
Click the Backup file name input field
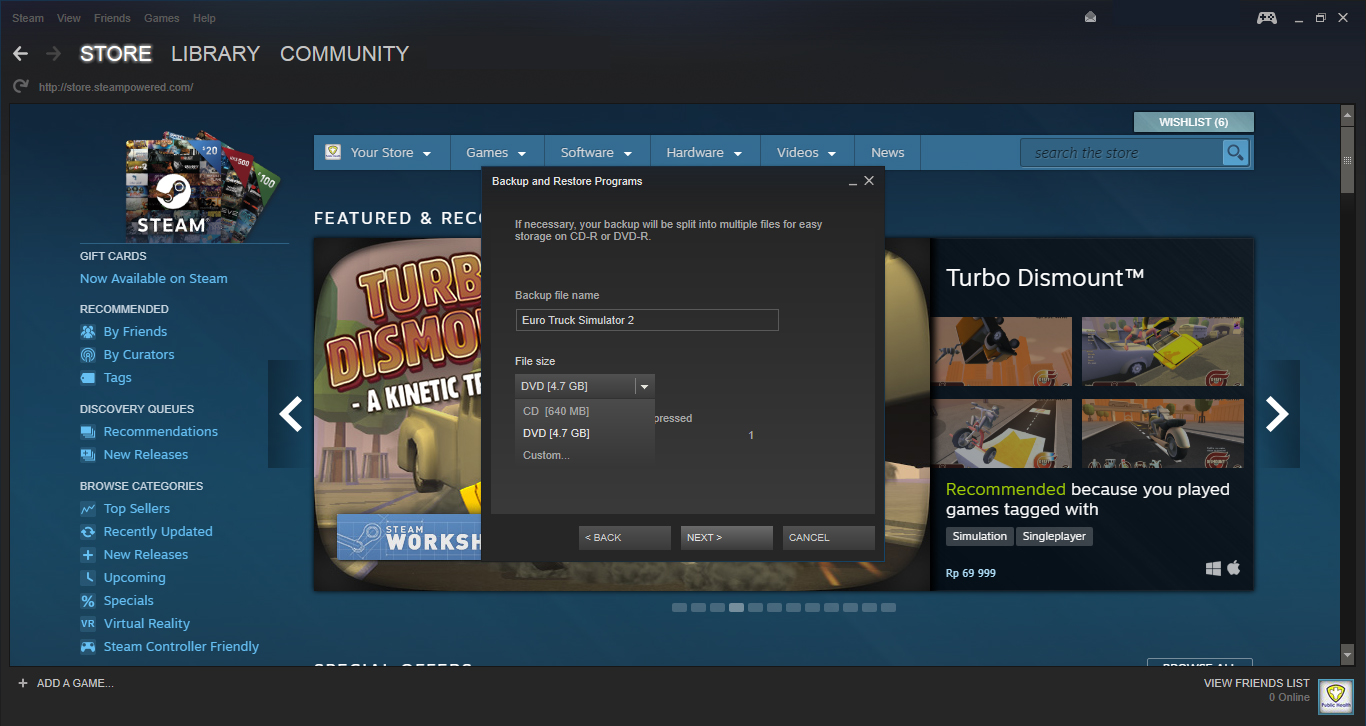(647, 319)
